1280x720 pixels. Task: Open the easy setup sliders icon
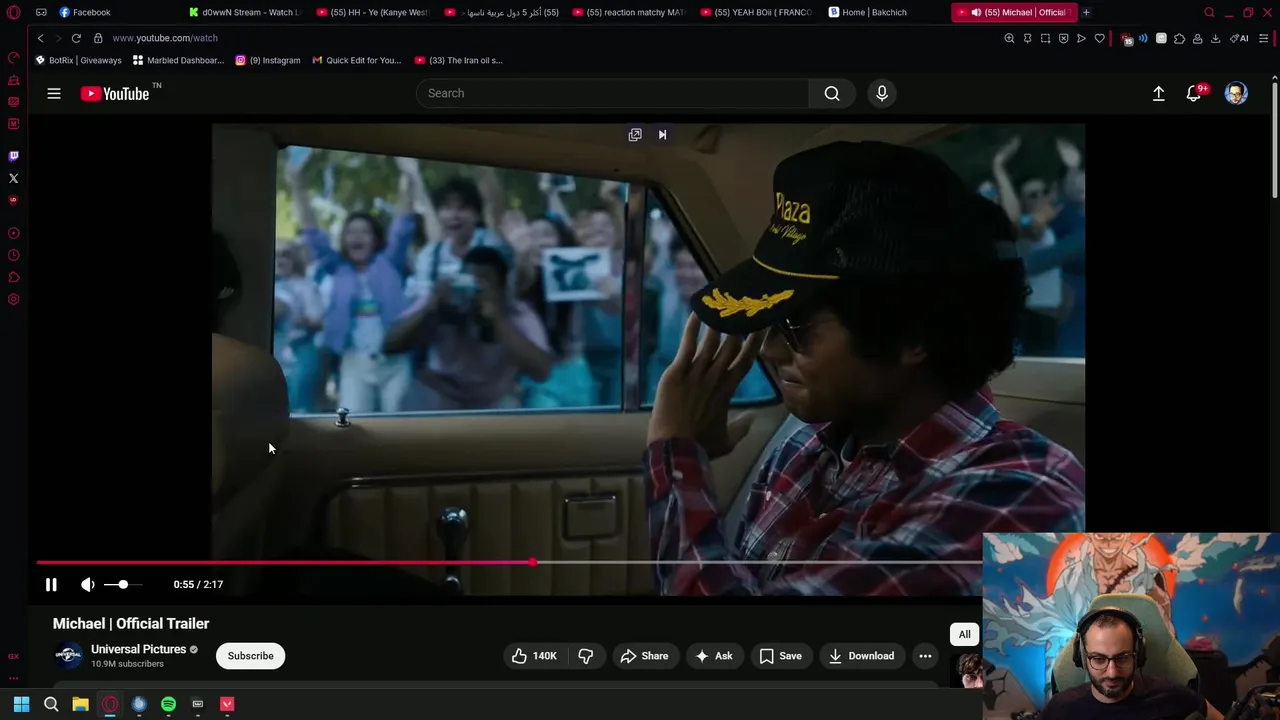click(x=1264, y=38)
